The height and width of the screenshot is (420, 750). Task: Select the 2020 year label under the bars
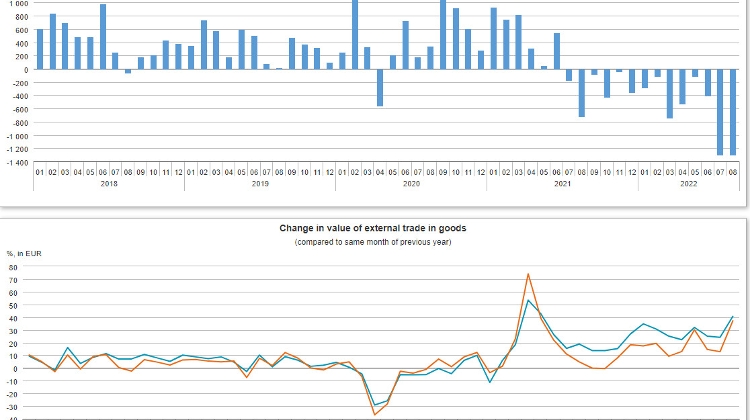coord(411,184)
